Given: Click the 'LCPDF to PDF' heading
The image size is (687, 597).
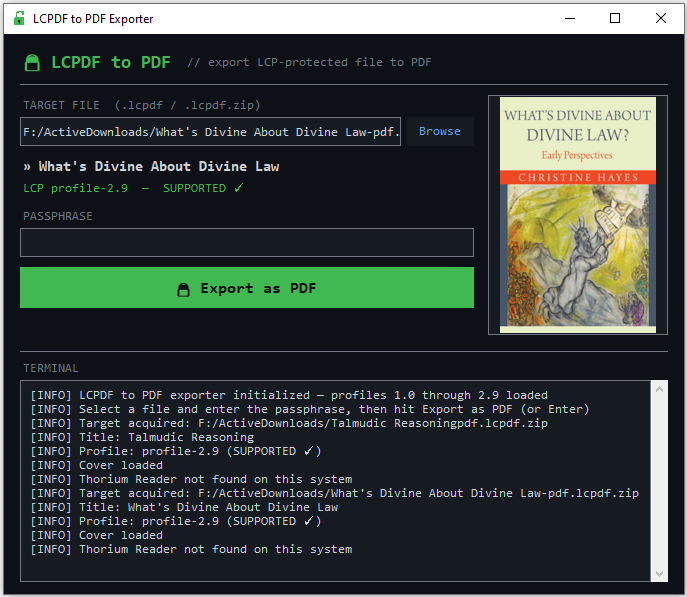Looking at the screenshot, I should click(111, 62).
